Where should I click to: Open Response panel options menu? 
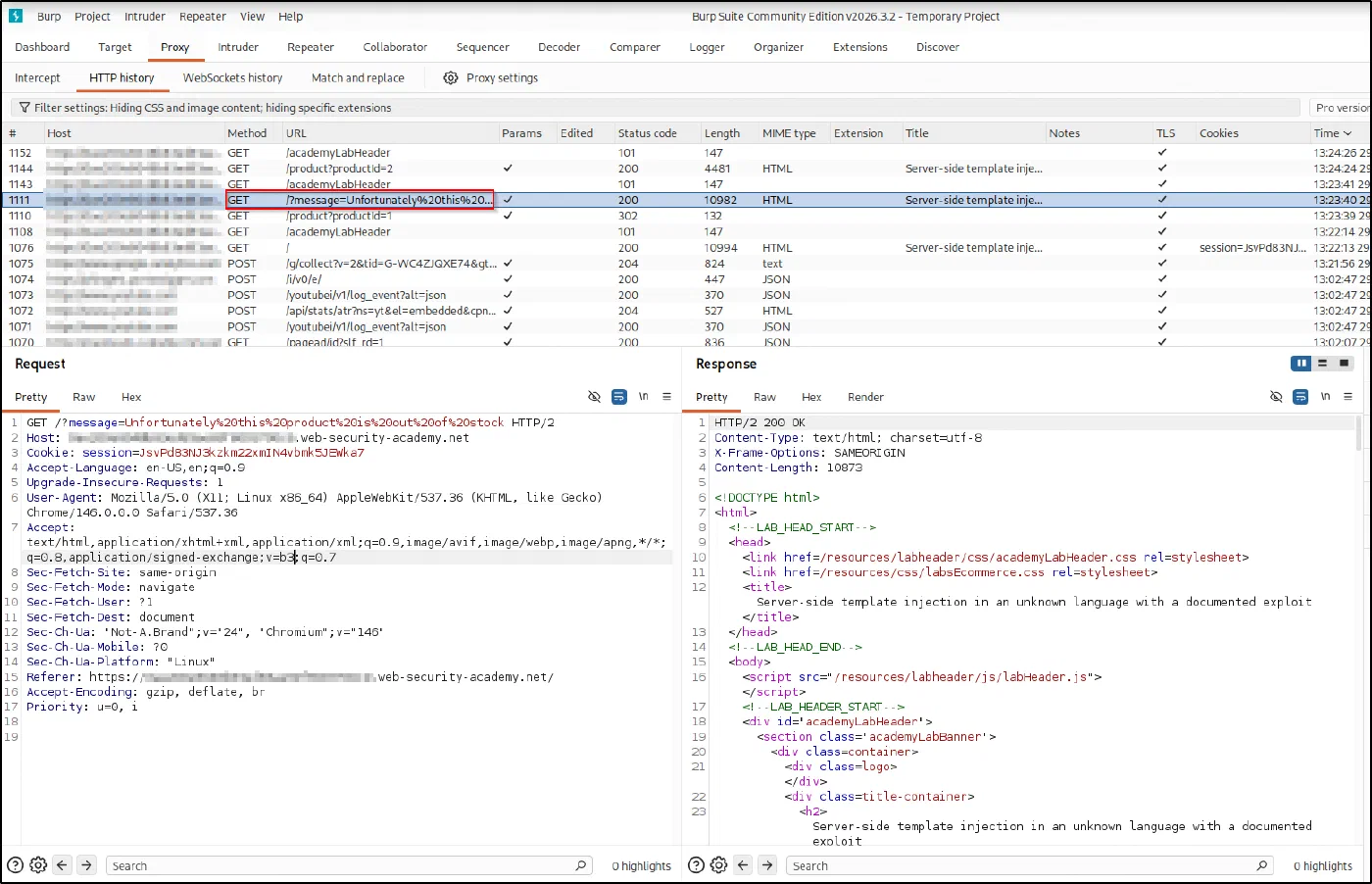coord(1348,397)
